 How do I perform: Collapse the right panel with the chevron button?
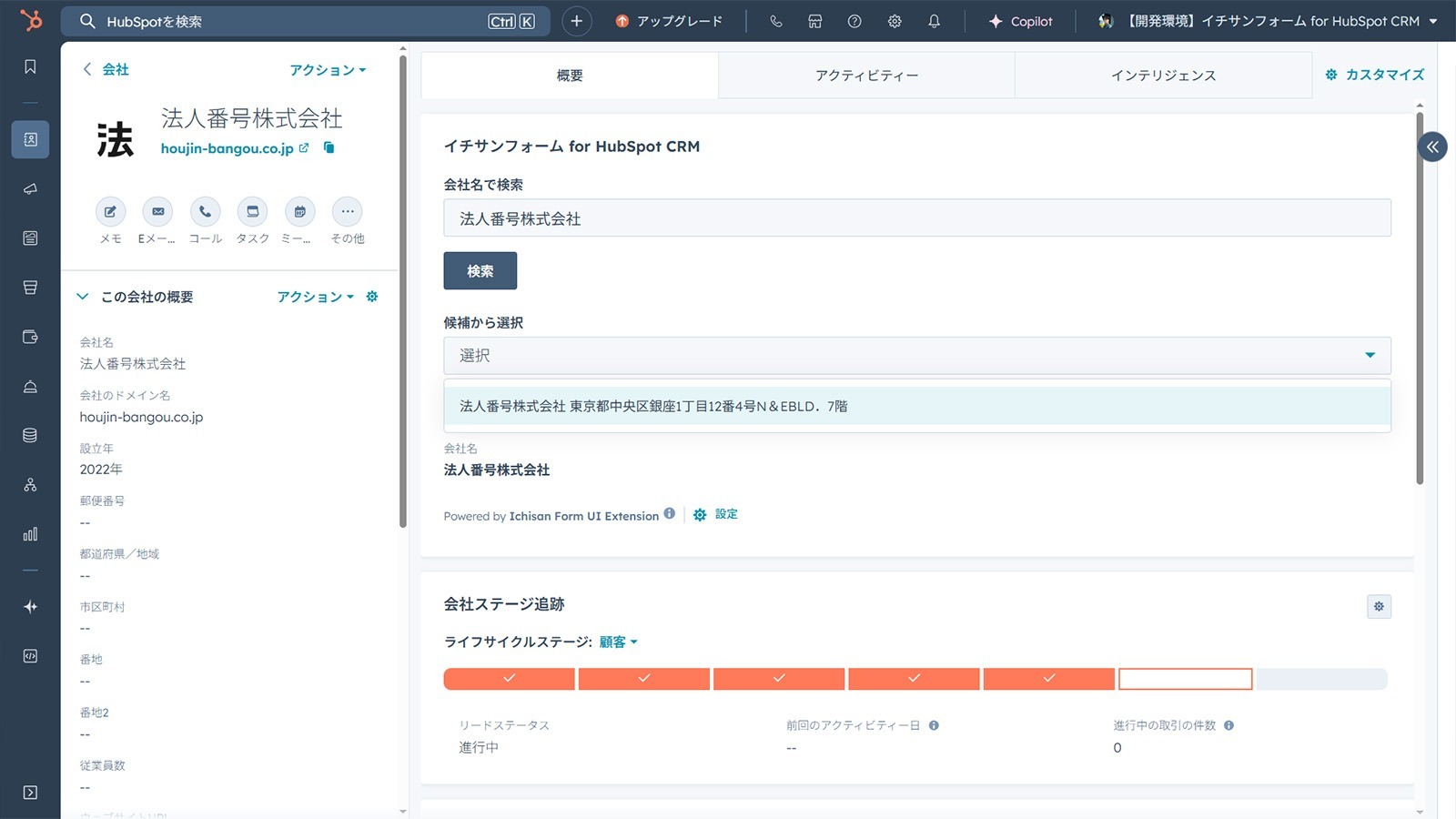[1431, 147]
